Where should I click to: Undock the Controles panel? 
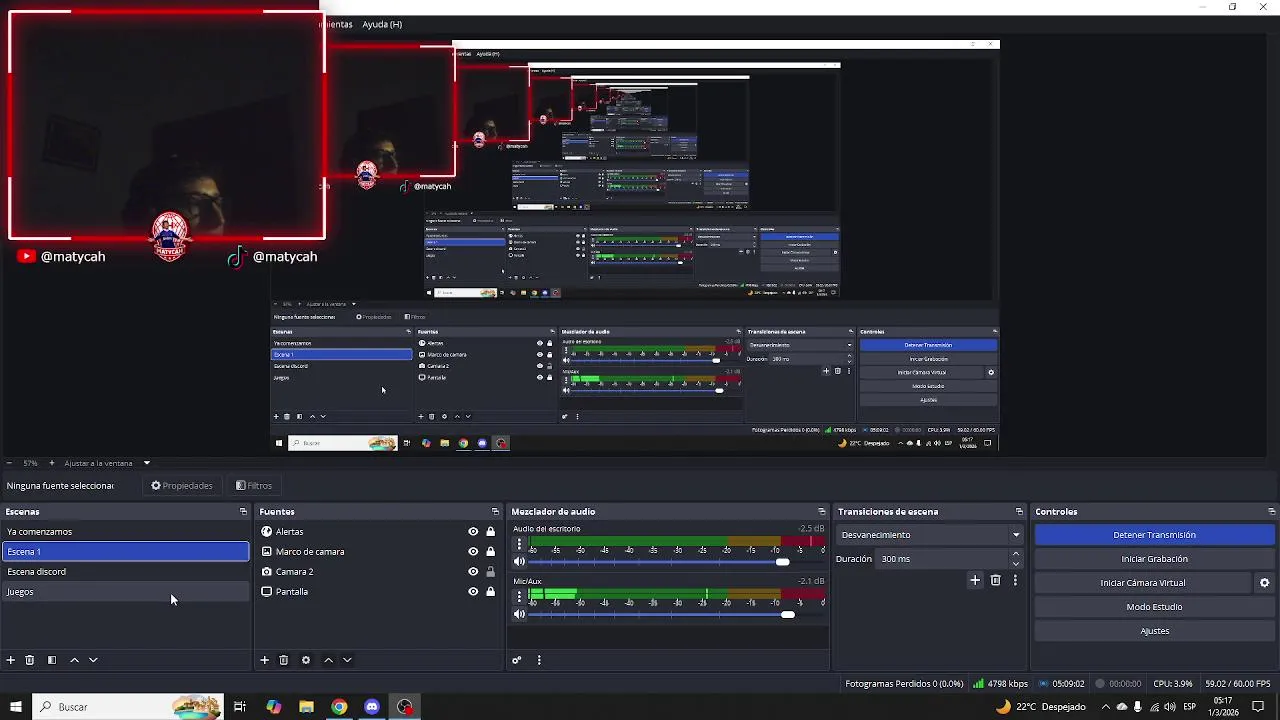tap(1272, 512)
